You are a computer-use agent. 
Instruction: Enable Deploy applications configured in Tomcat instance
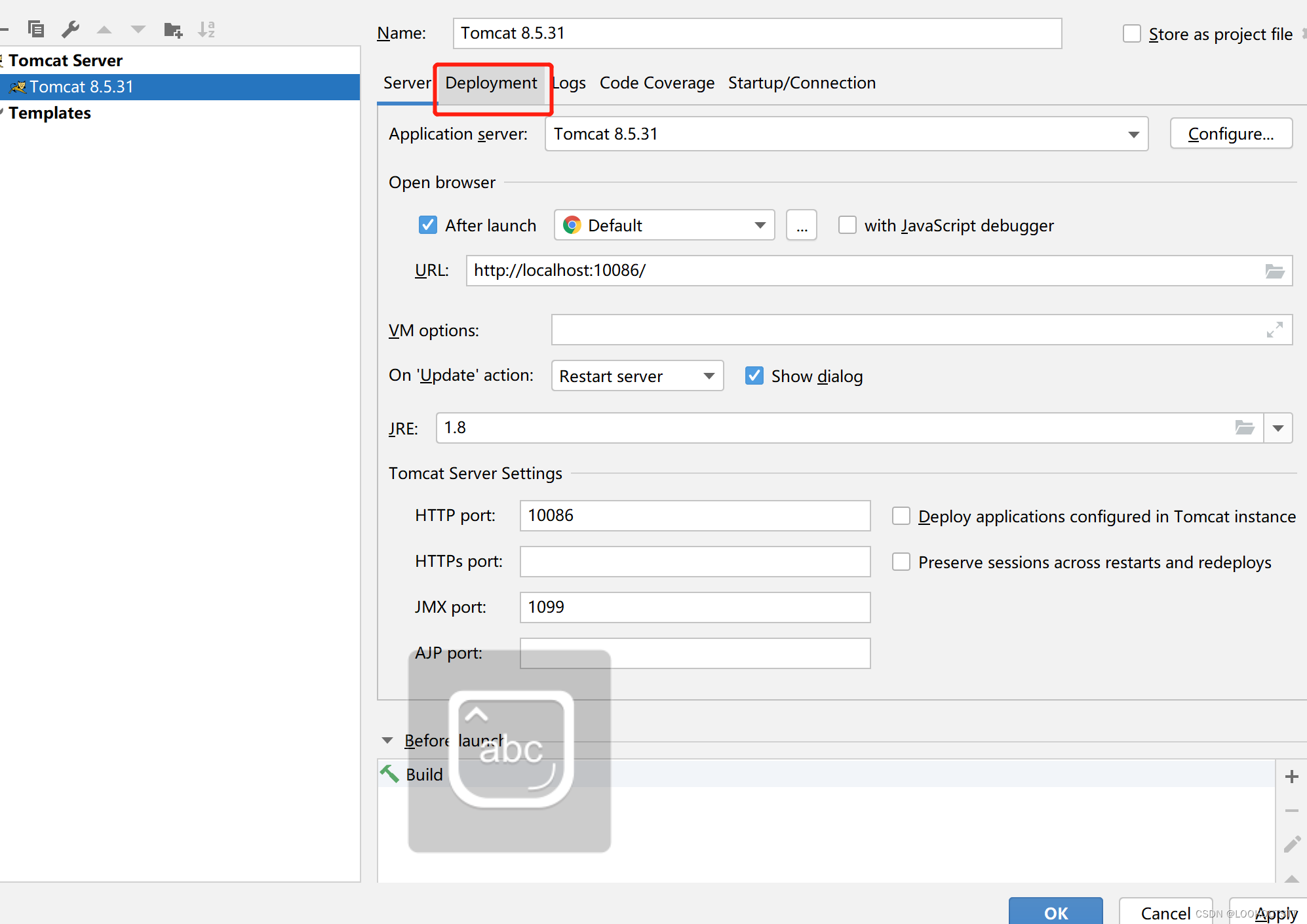point(901,516)
